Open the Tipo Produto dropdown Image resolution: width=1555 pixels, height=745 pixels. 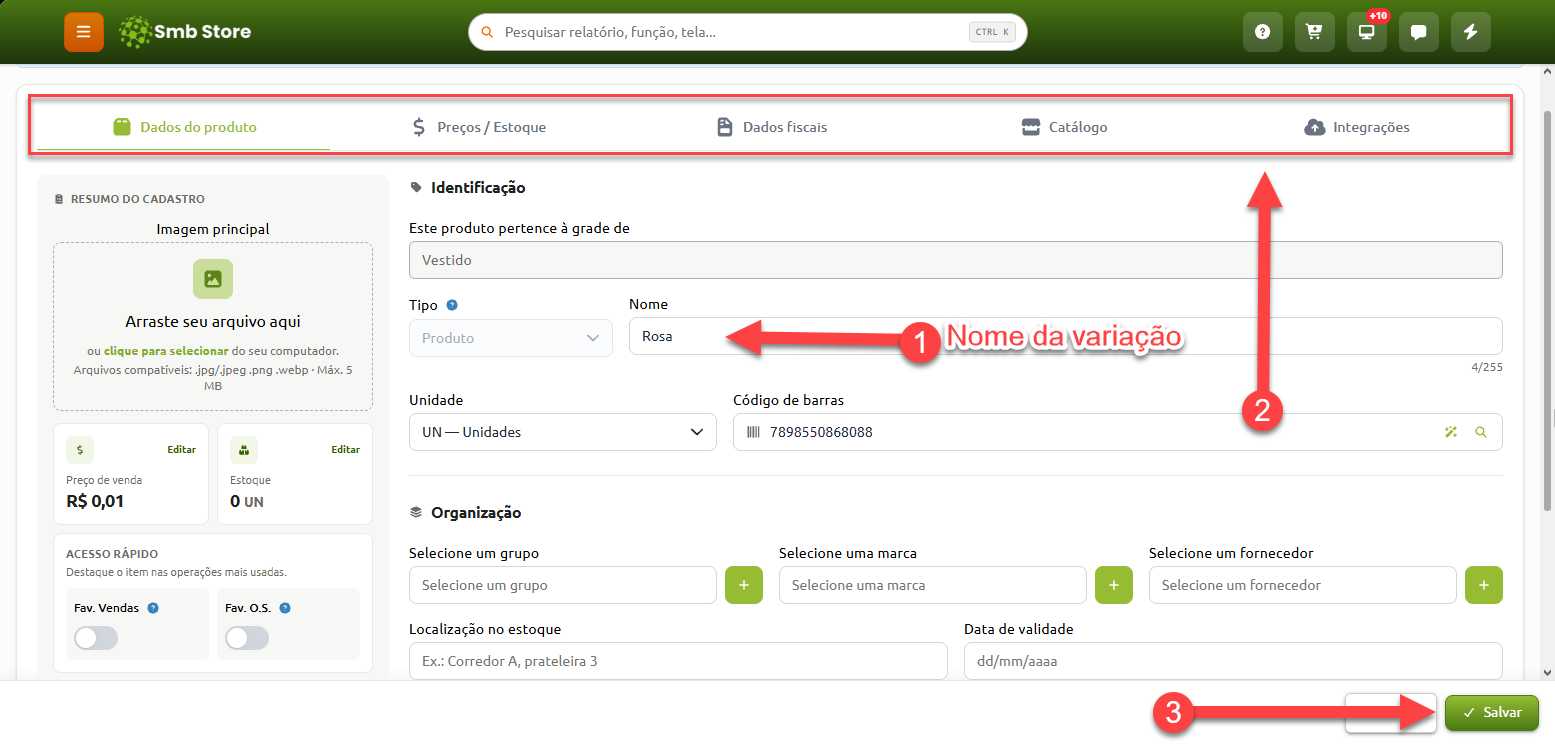[511, 338]
